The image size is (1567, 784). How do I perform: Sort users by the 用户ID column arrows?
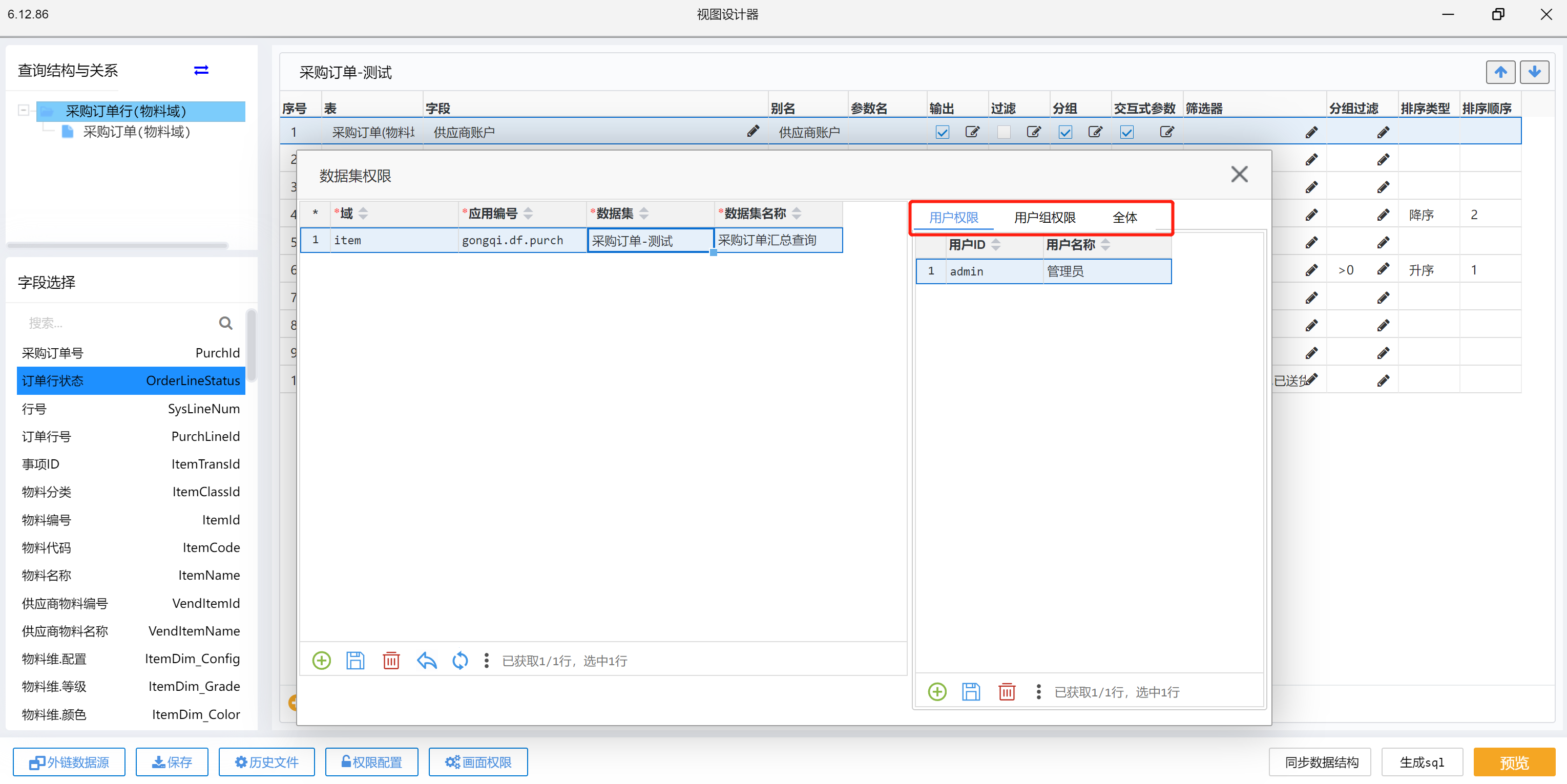tap(996, 244)
